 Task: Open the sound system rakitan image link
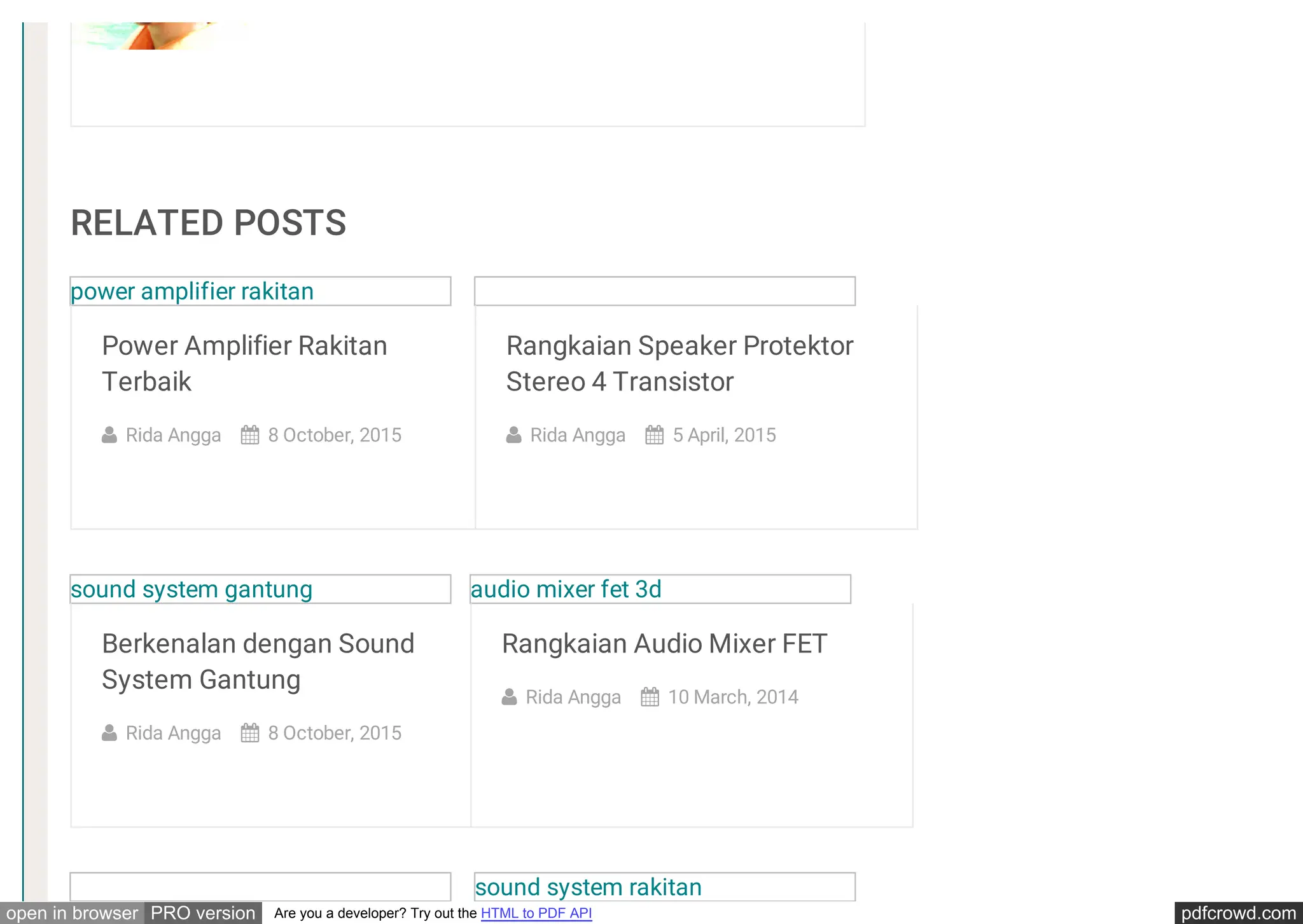coord(589,887)
